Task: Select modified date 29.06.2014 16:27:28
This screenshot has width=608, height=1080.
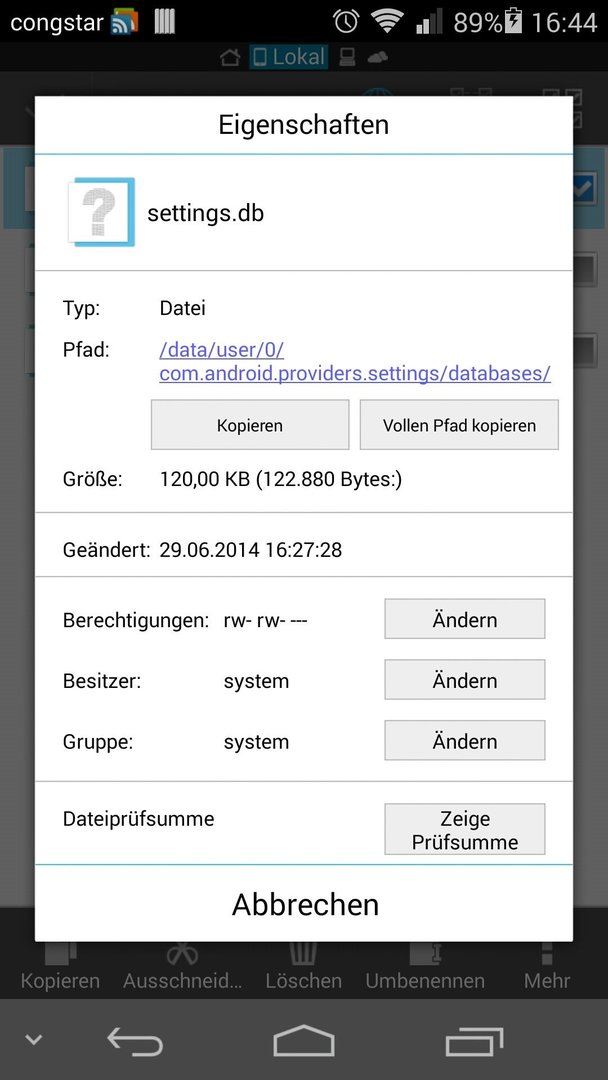Action: [x=251, y=550]
